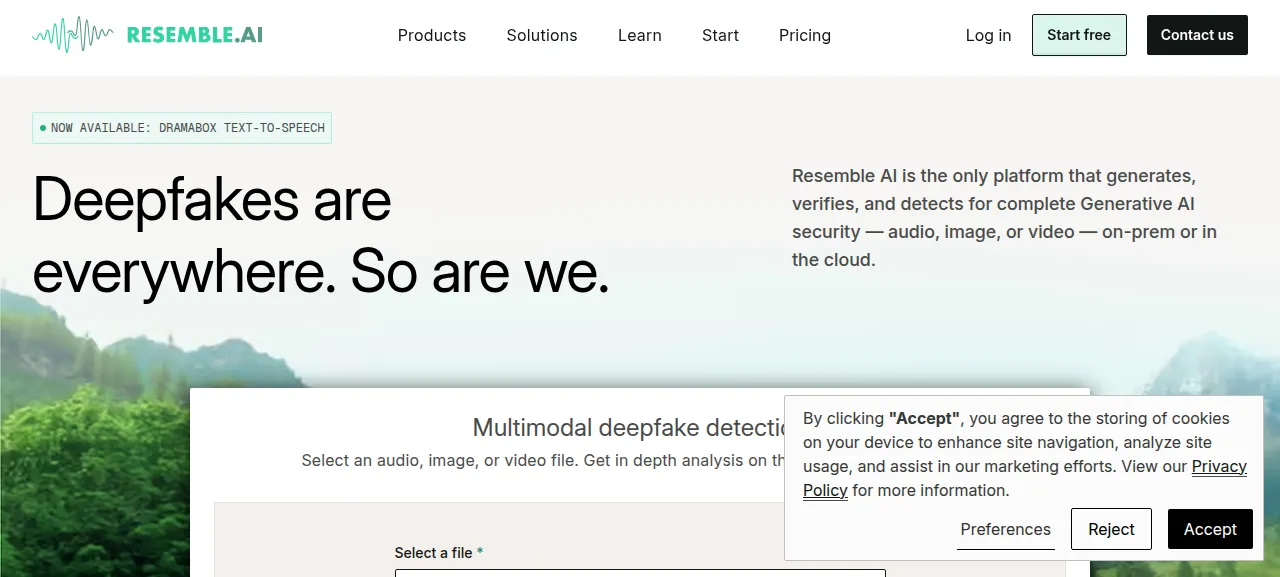Click the Select a file input field
Image resolution: width=1280 pixels, height=577 pixels.
coord(640,573)
